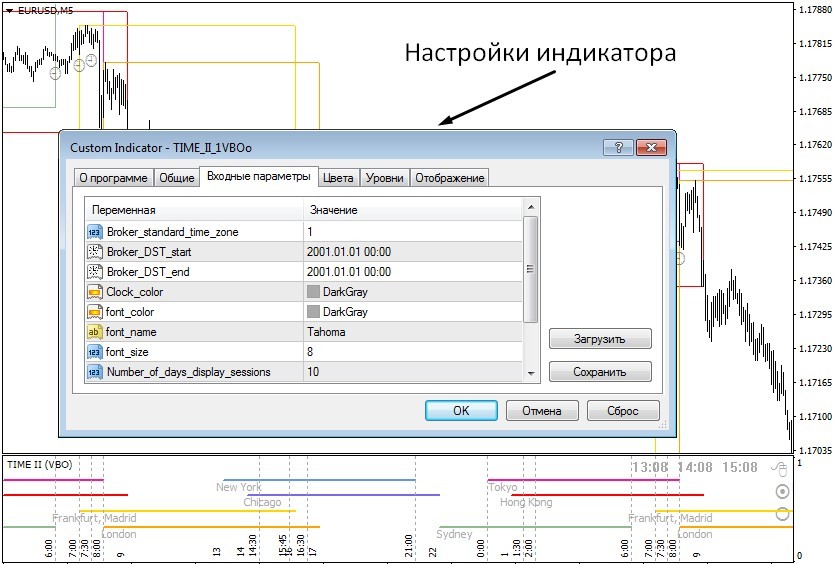This screenshot has width=838, height=564.
Task: Select the font_color variable name
Action: pyautogui.click(x=130, y=312)
